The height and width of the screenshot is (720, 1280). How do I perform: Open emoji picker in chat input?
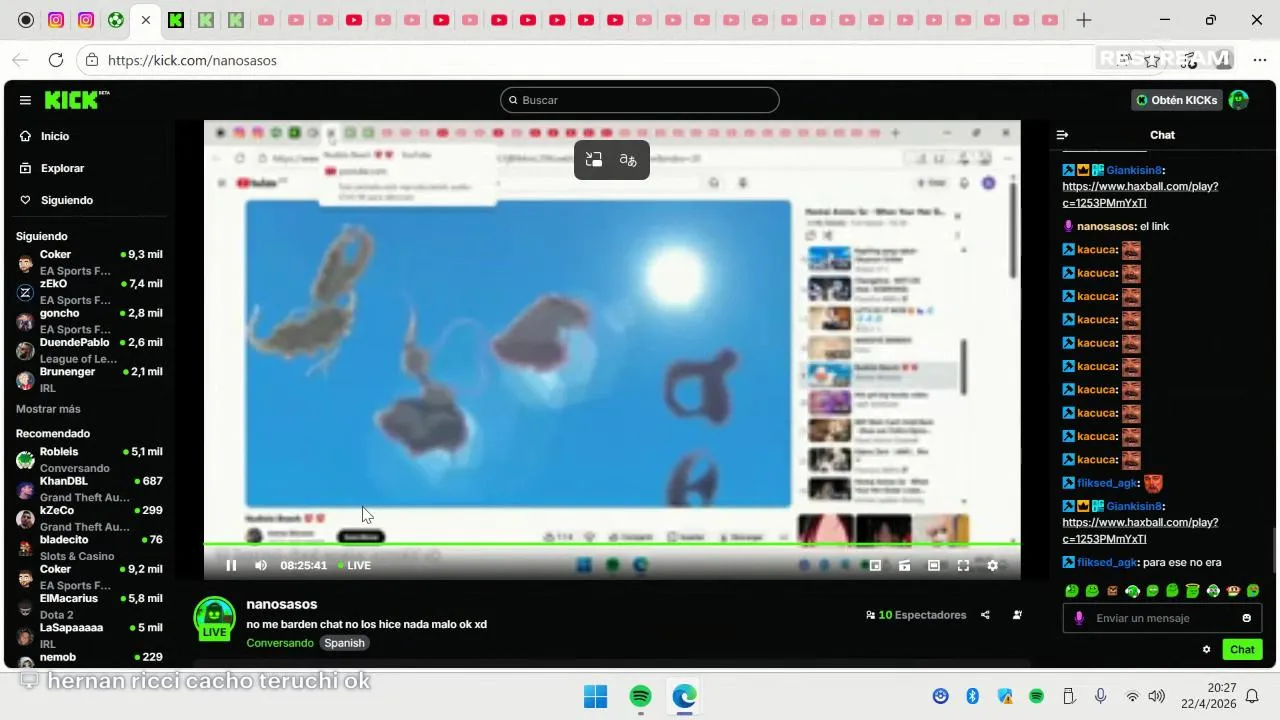click(x=1246, y=618)
